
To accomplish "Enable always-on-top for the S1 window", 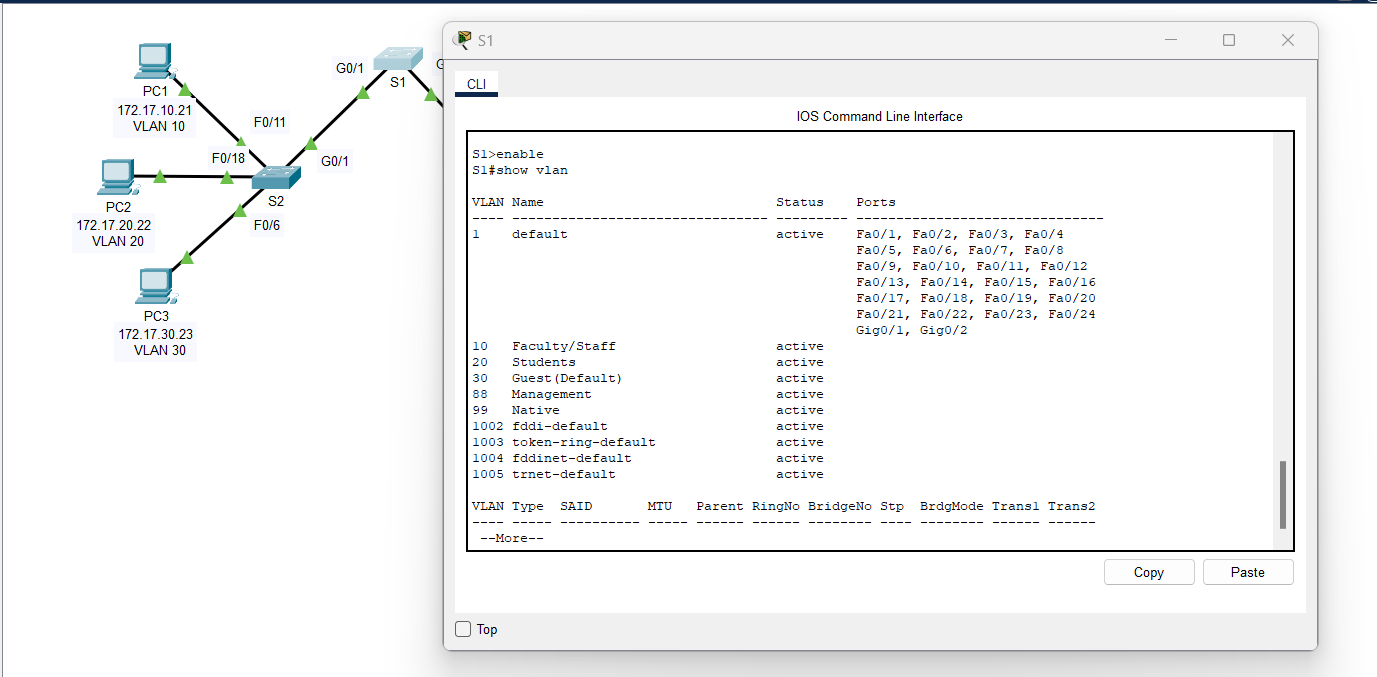I will pyautogui.click(x=463, y=629).
